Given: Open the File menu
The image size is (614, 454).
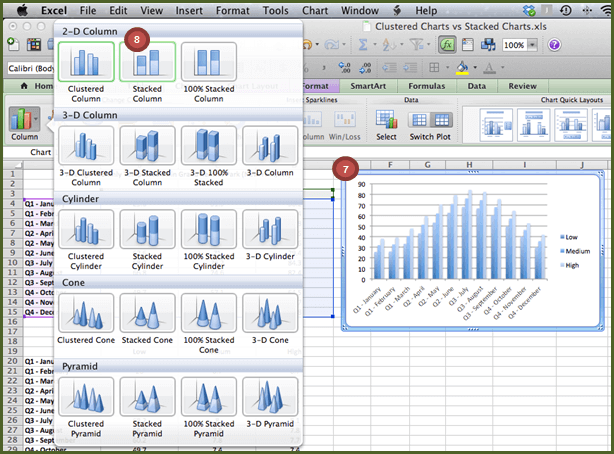Looking at the screenshot, I should pos(88,11).
